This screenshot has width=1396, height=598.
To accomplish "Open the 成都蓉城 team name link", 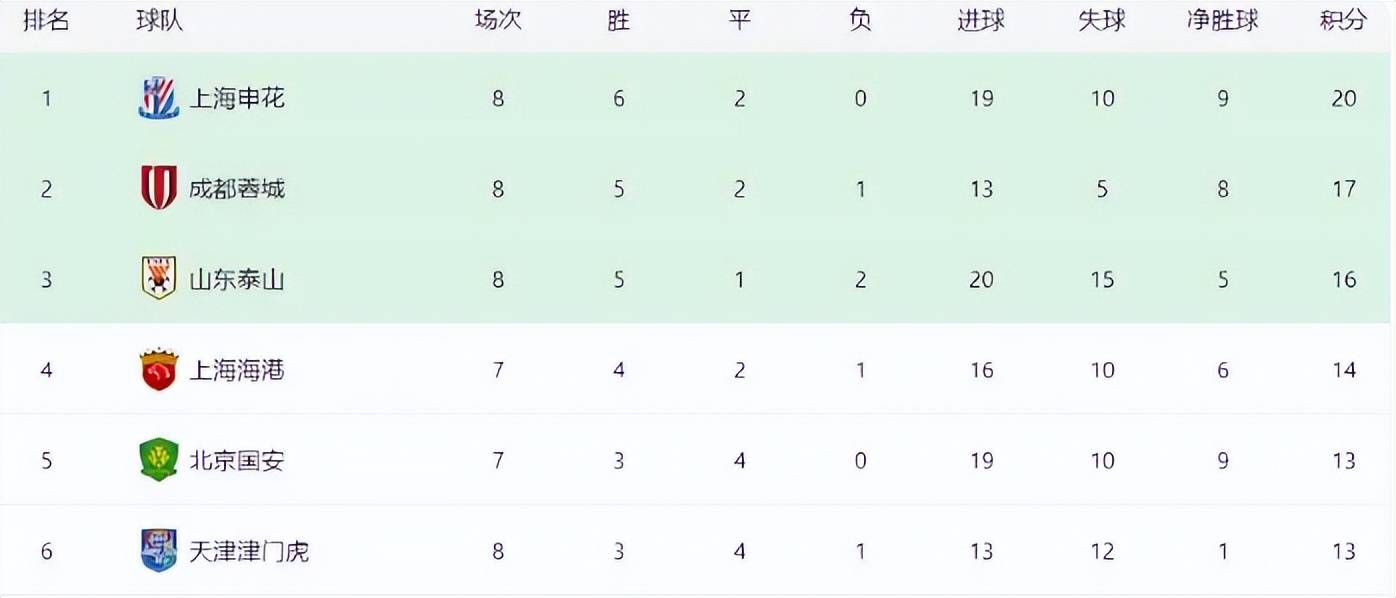I will click(x=237, y=188).
